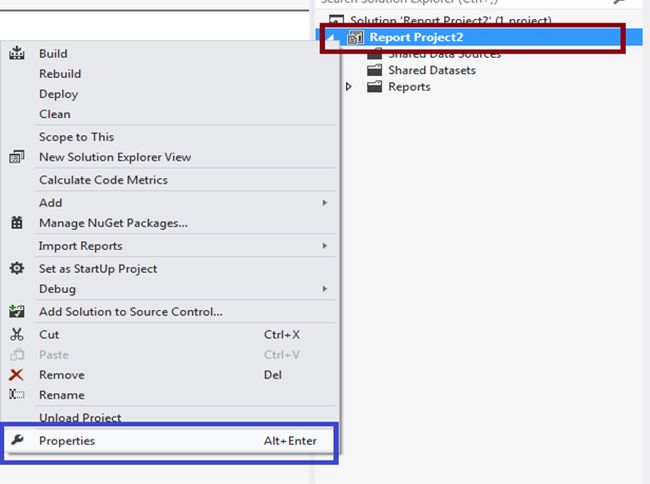Open the Import Reports submenu

(324, 246)
